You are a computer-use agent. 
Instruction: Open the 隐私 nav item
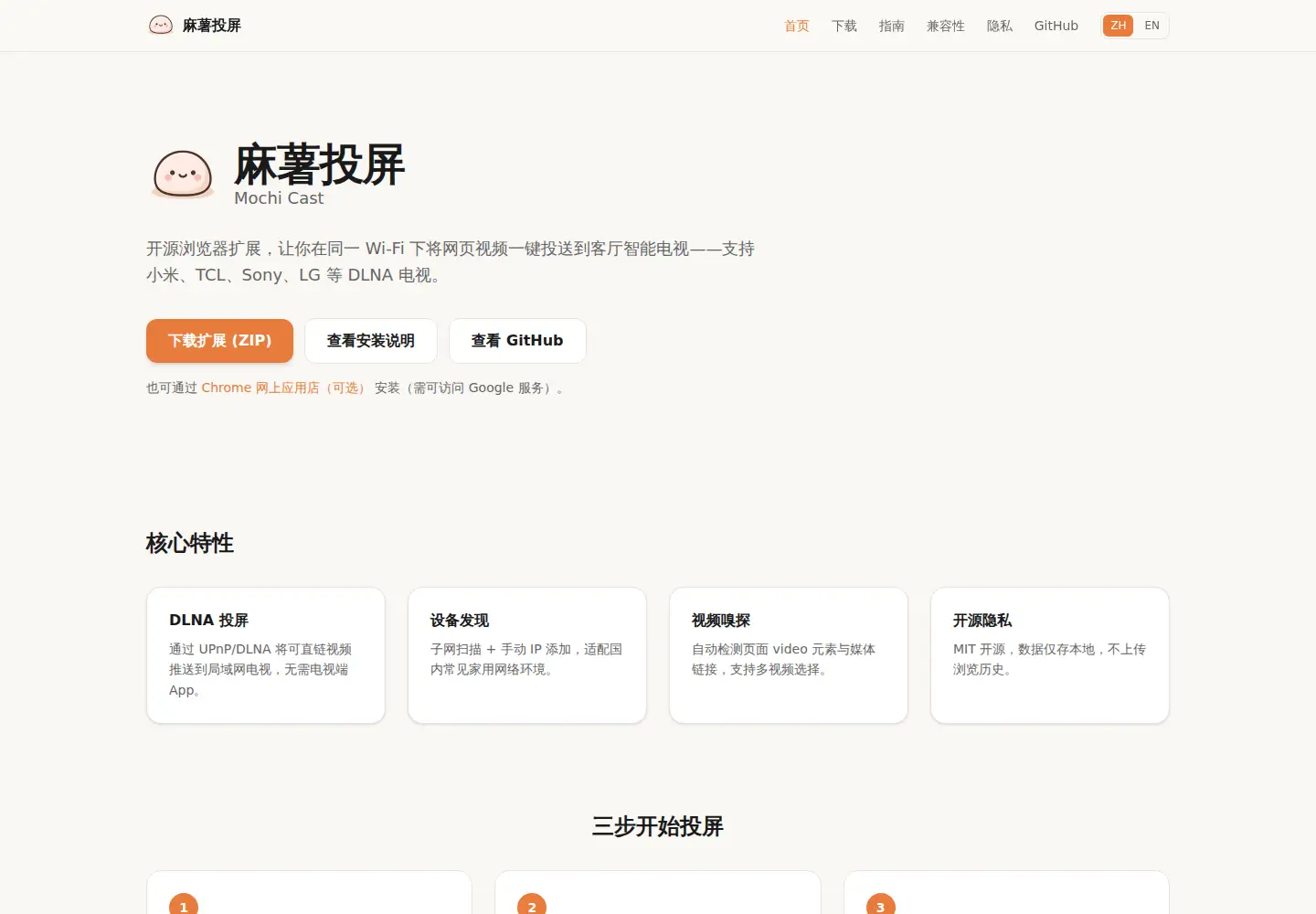click(1000, 26)
